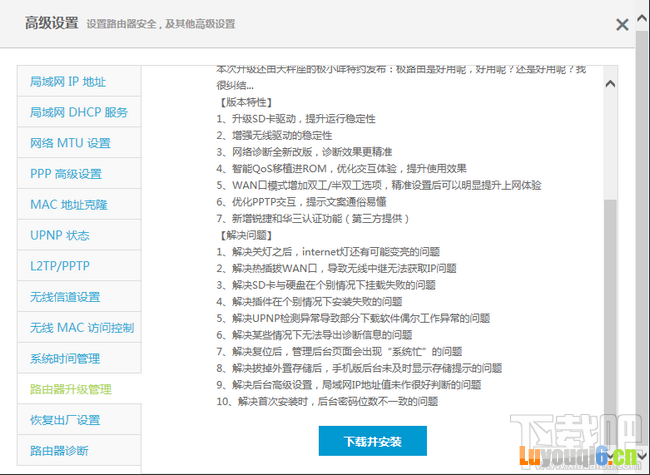Image resolution: width=650 pixels, height=475 pixels.
Task: Click line 解决SD卡与硬盘挂载失败
Action: (x=326, y=285)
